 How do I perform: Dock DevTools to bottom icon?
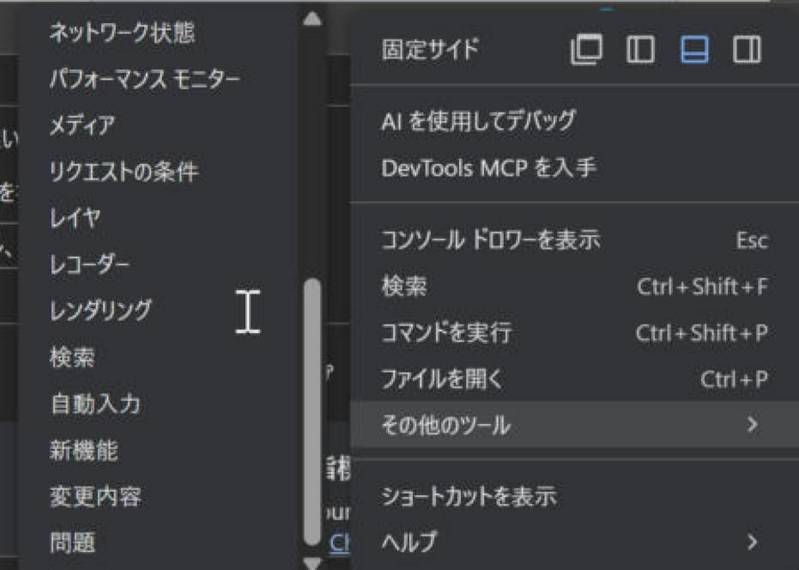point(694,49)
